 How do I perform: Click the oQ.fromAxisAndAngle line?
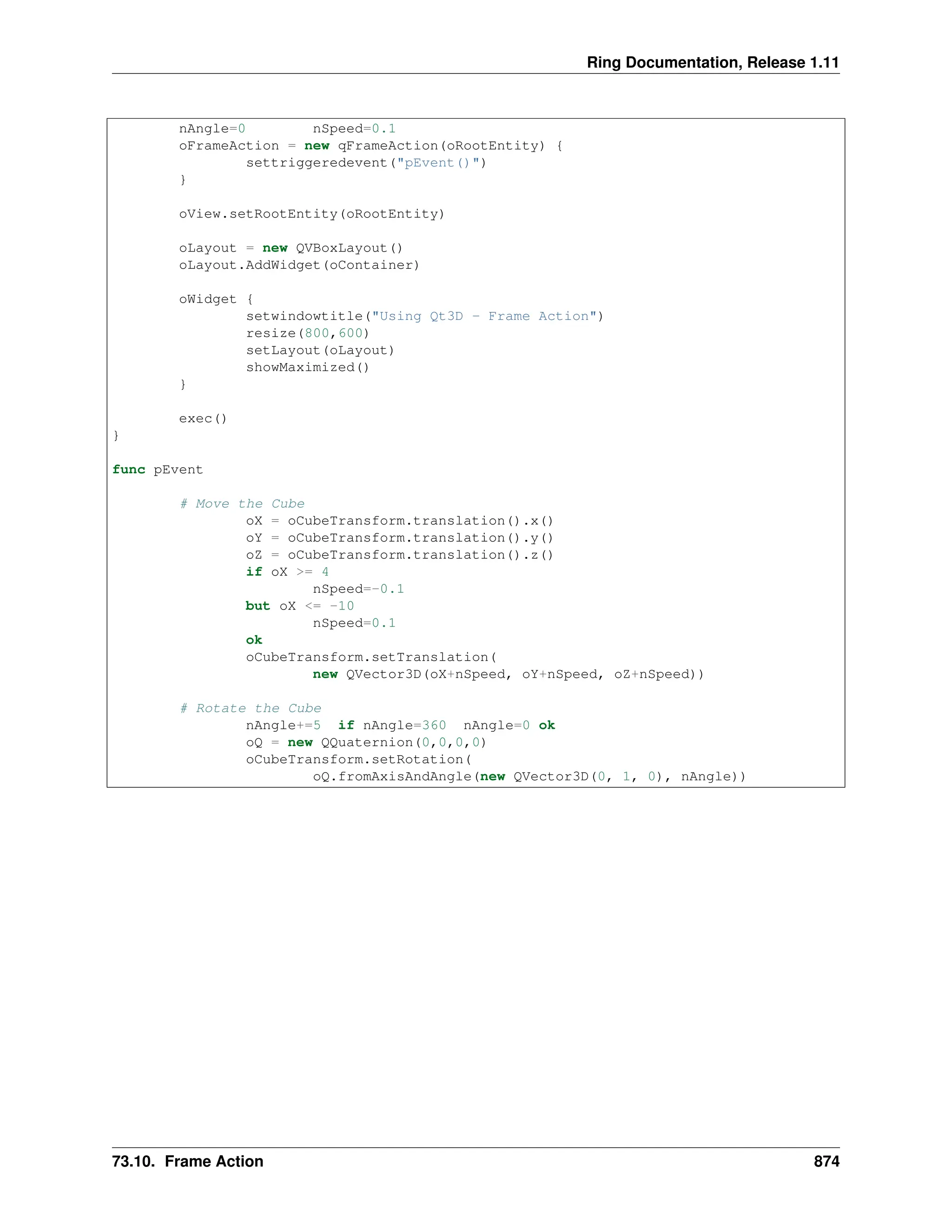point(529,776)
